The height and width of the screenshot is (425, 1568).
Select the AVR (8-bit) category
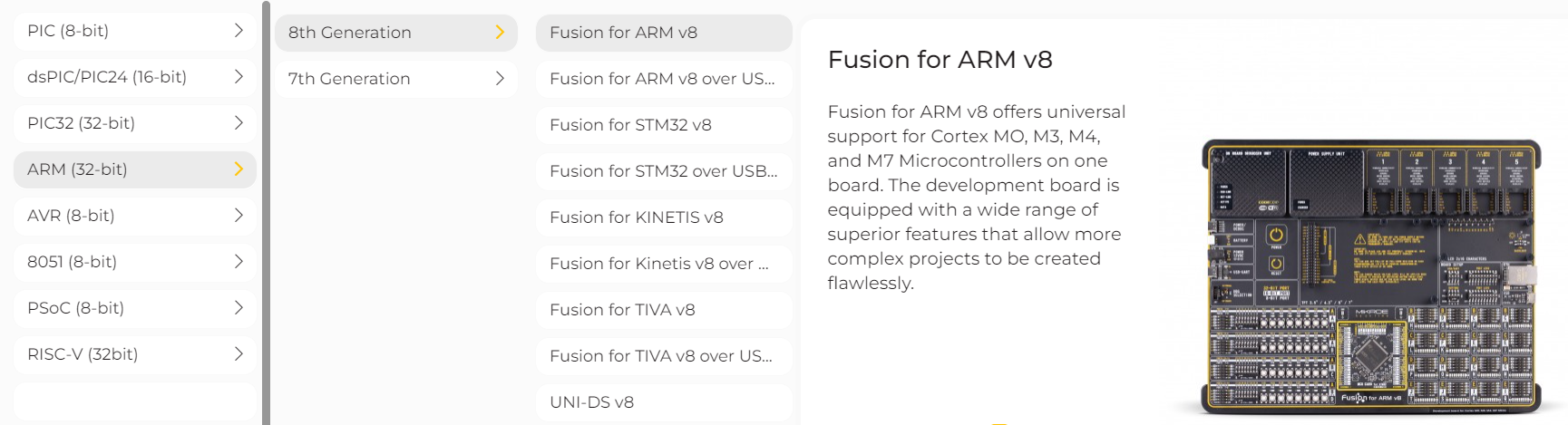pyautogui.click(x=135, y=216)
